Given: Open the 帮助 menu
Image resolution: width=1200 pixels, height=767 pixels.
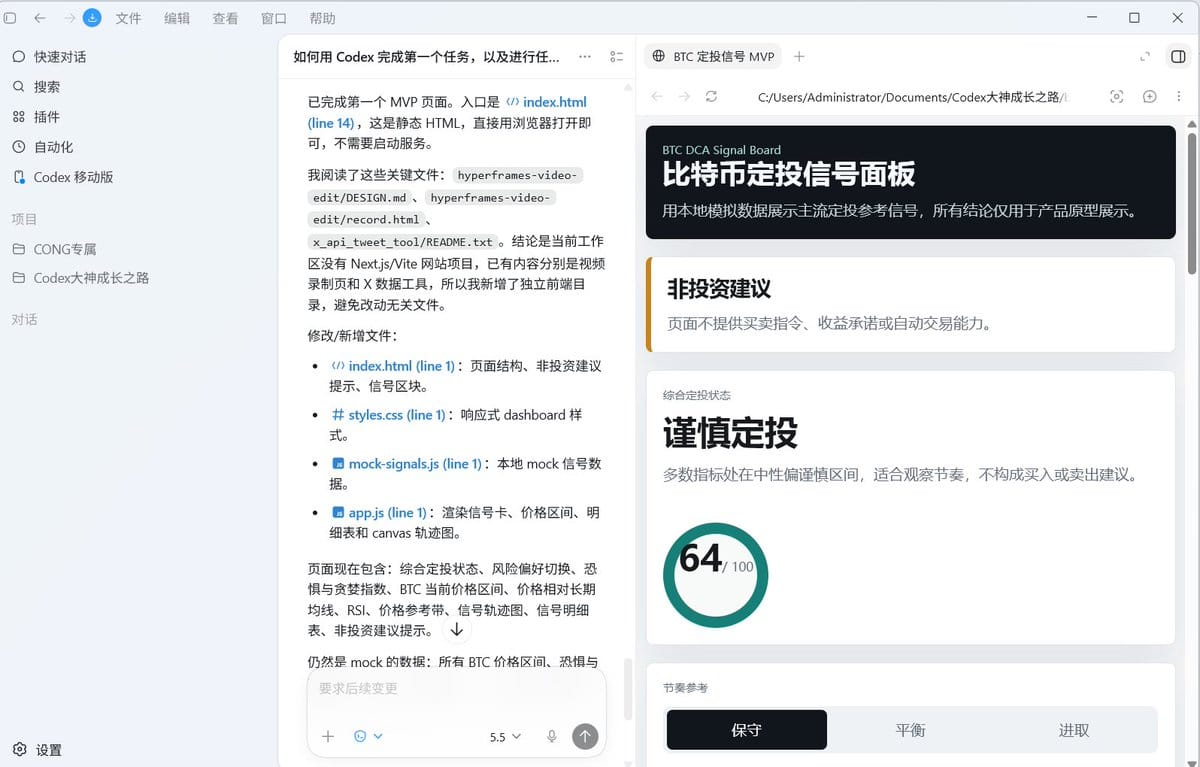Looking at the screenshot, I should coord(322,18).
